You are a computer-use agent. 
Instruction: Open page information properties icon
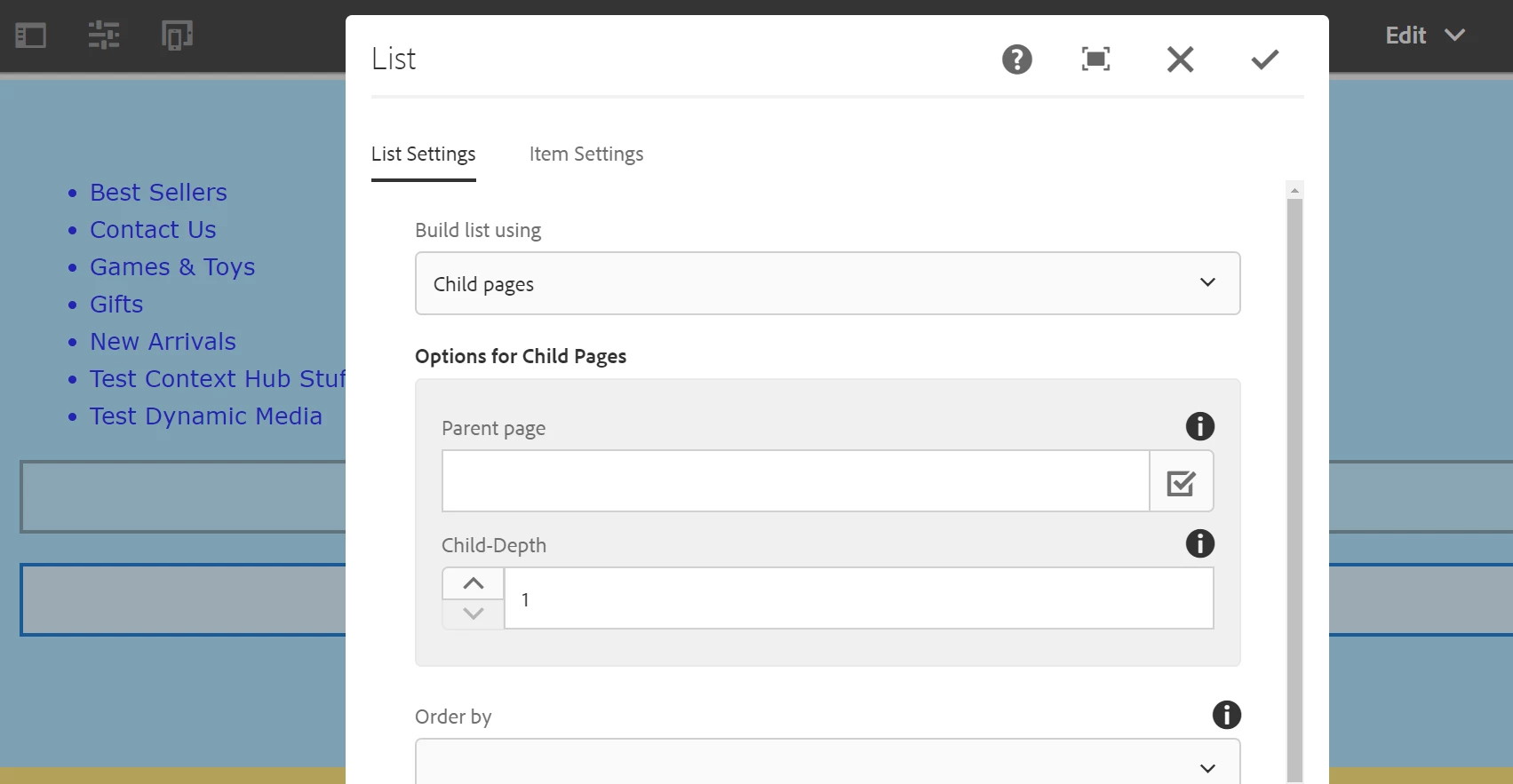[x=104, y=36]
